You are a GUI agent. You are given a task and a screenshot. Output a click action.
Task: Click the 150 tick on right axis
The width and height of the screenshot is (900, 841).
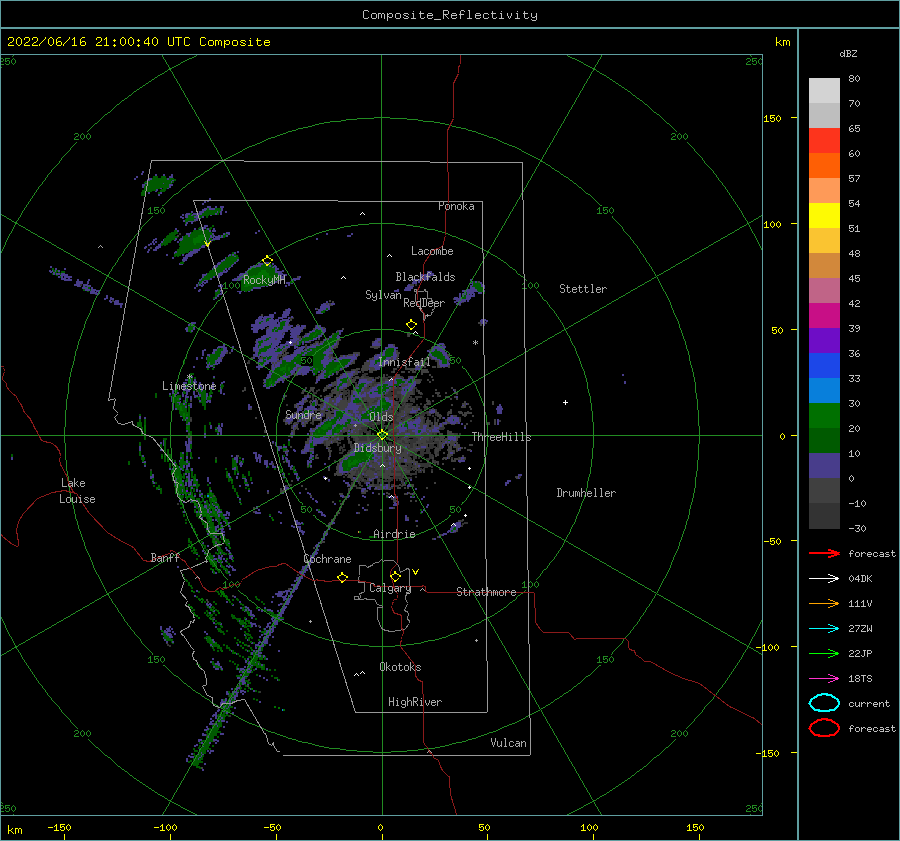(772, 118)
